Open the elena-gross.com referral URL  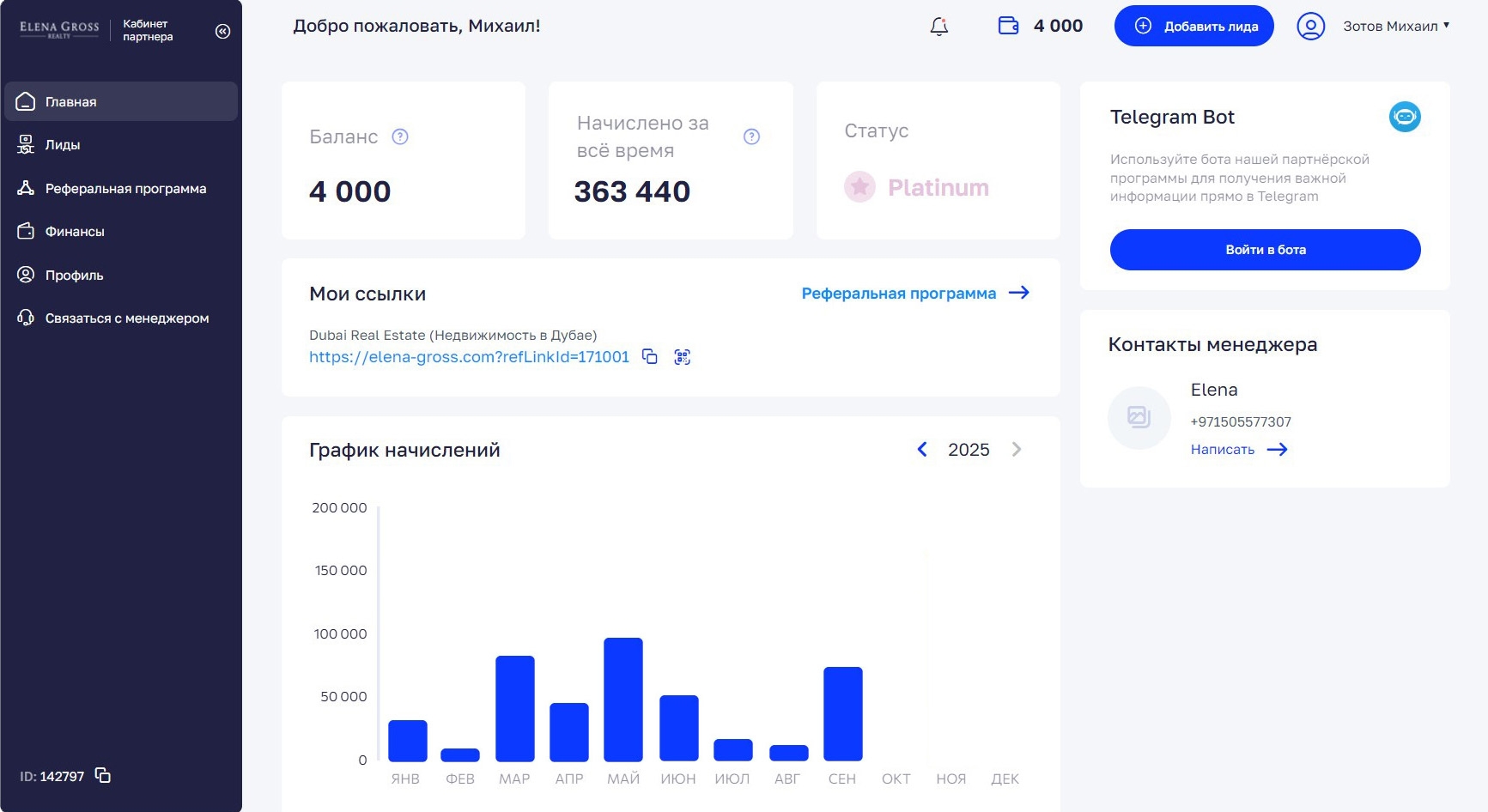point(469,357)
